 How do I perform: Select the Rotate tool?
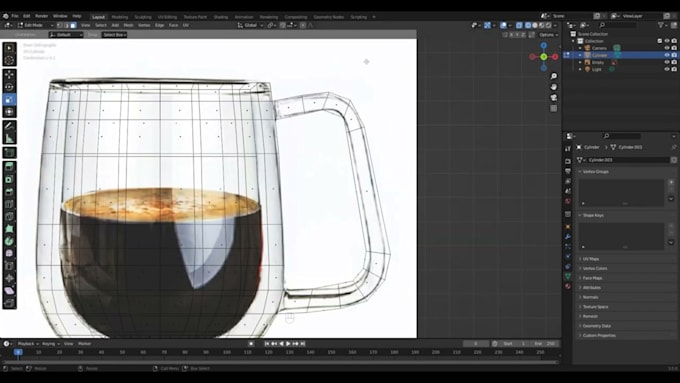[x=9, y=87]
